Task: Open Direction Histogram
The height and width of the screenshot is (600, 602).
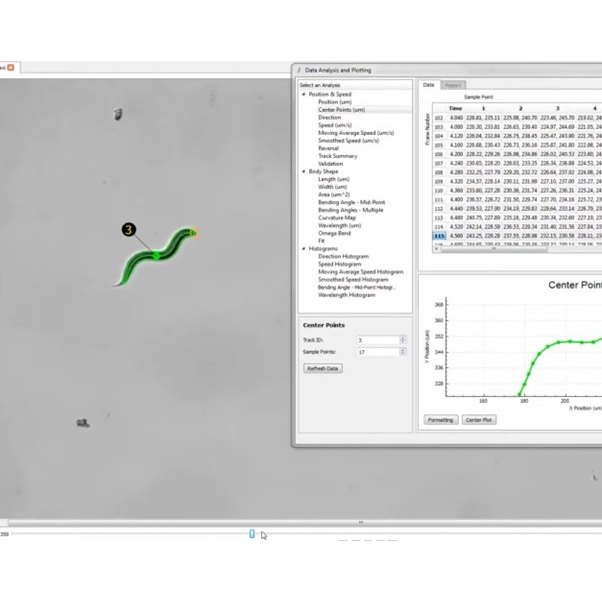Action: (343, 256)
